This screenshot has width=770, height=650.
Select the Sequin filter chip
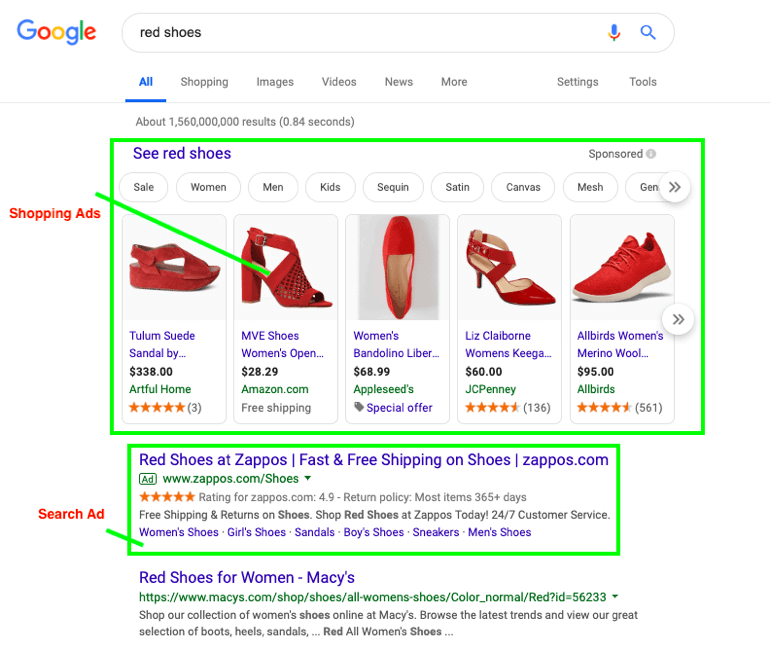point(393,187)
